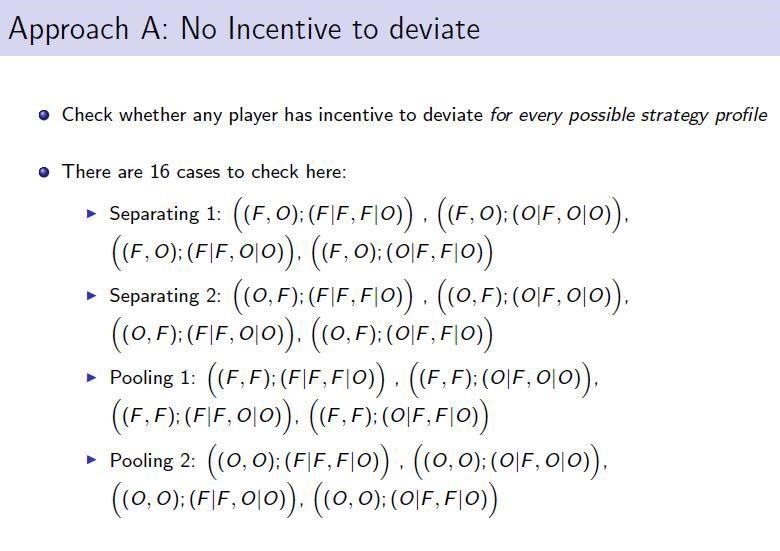This screenshot has height=551, width=780.
Task: Click the italic phrase "for every possible strategy profile"
Action: [x=628, y=115]
